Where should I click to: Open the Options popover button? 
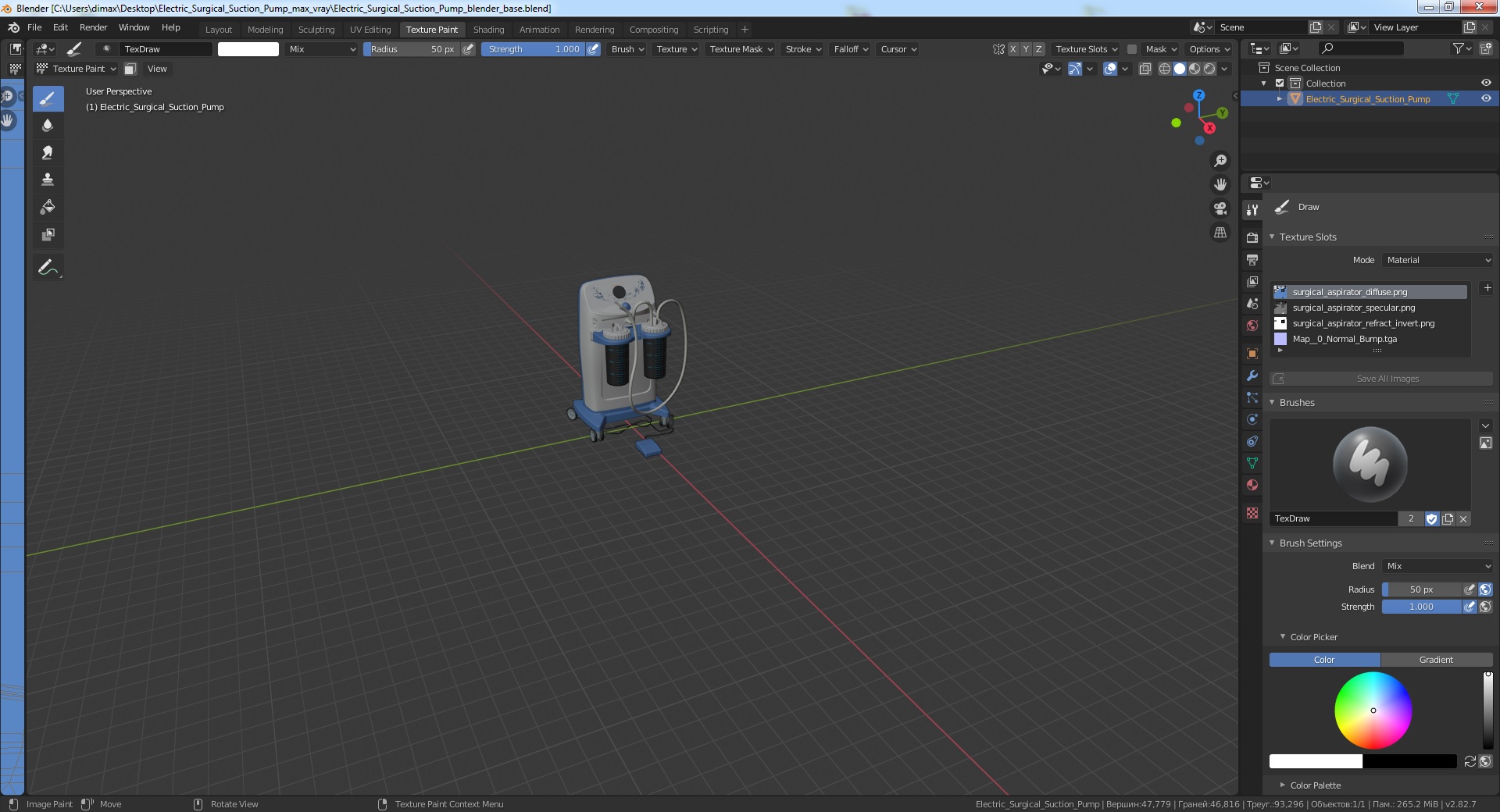point(1209,49)
